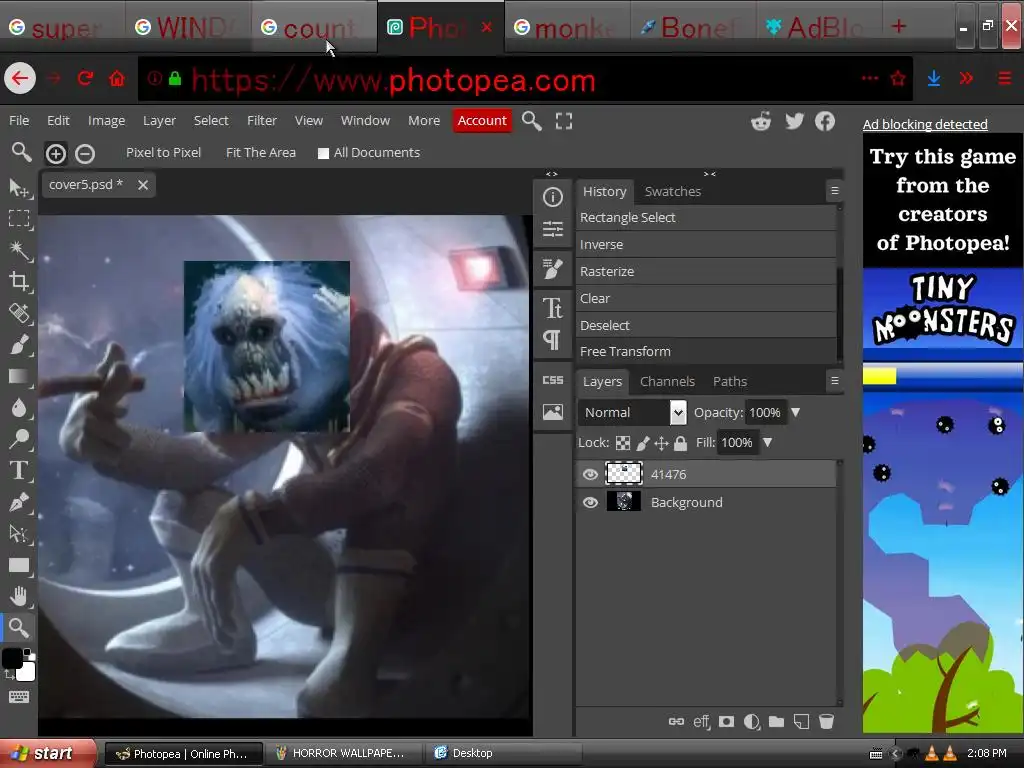
Task: Open the Layers panel options menu
Action: coord(834,381)
